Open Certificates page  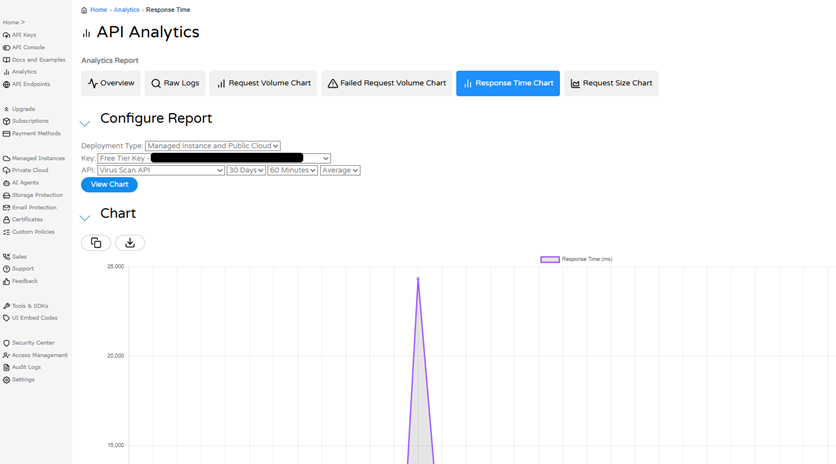[x=22, y=220]
